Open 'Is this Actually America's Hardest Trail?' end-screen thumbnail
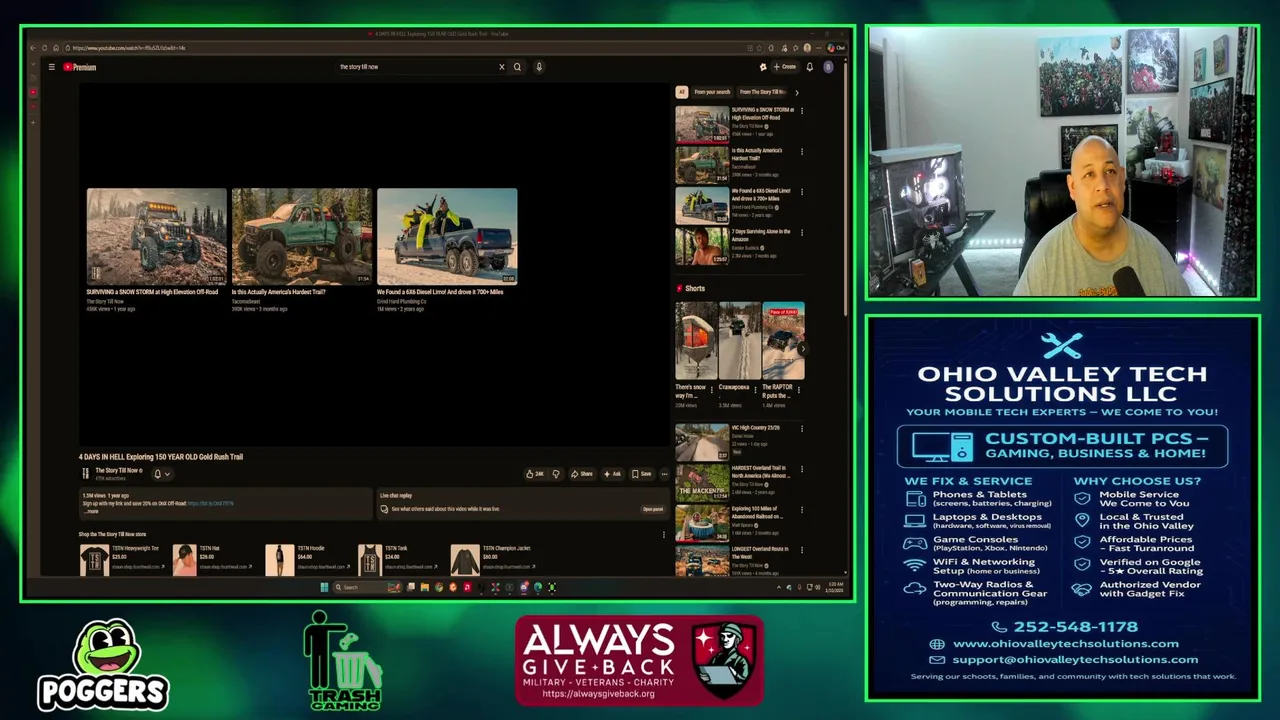The height and width of the screenshot is (720, 1280). tap(301, 236)
